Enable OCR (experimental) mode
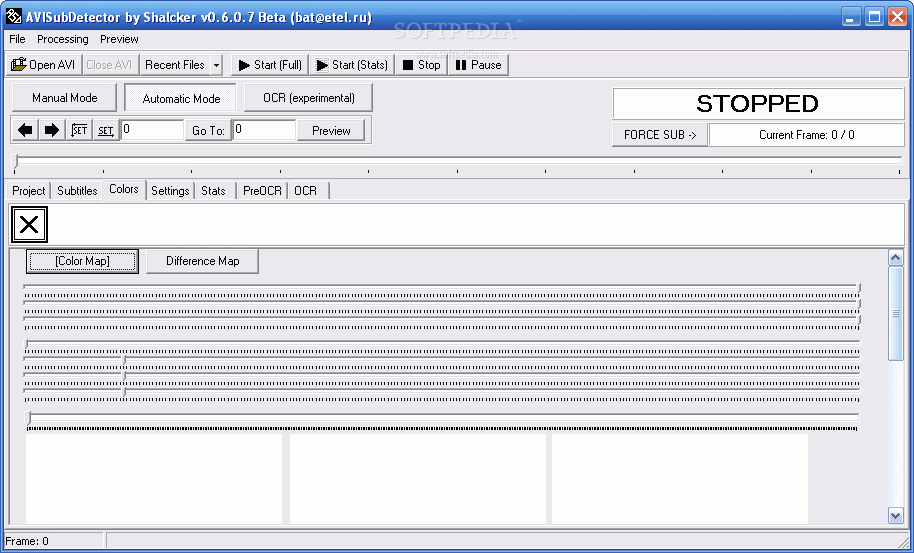 tap(308, 98)
